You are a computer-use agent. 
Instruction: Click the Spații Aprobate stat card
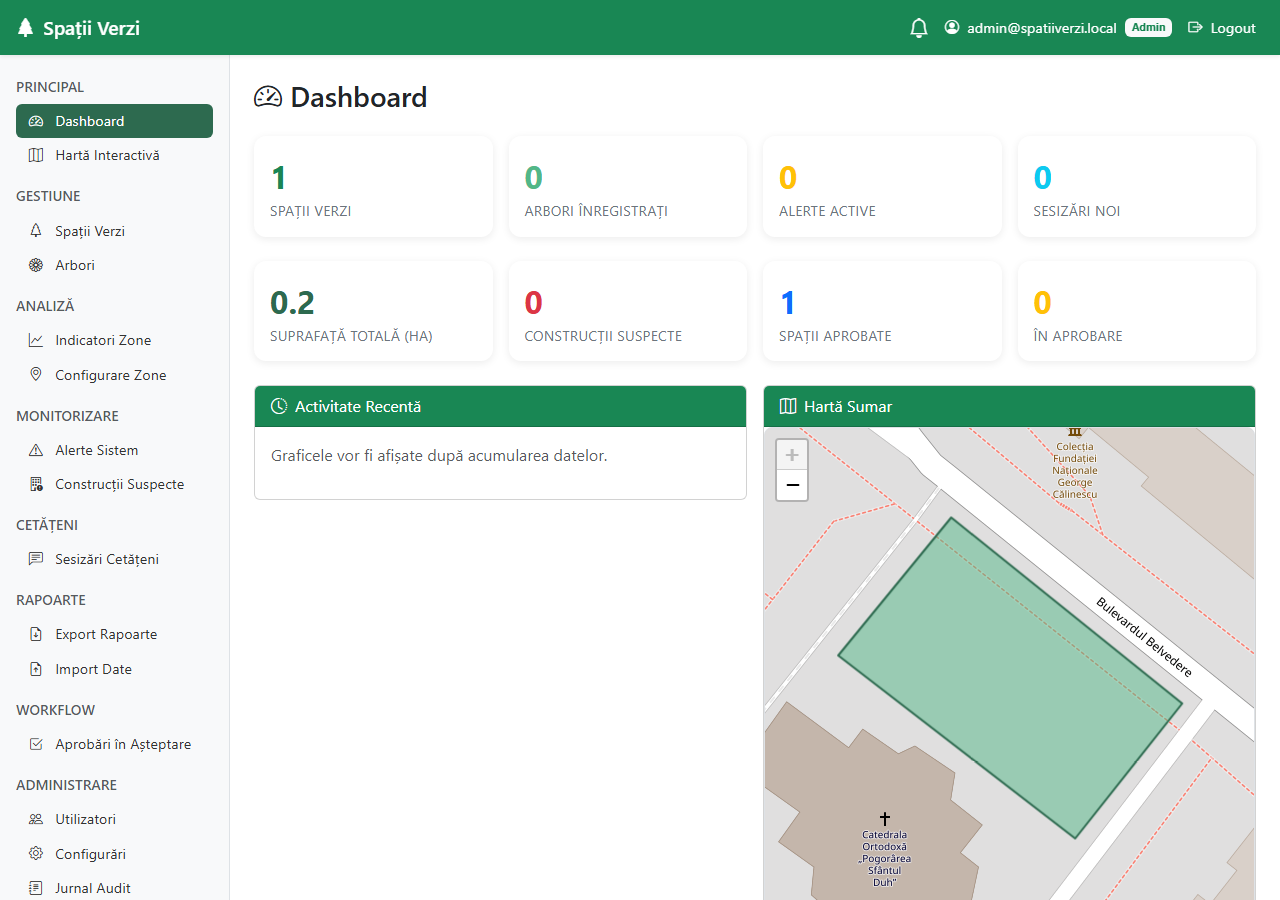(882, 311)
